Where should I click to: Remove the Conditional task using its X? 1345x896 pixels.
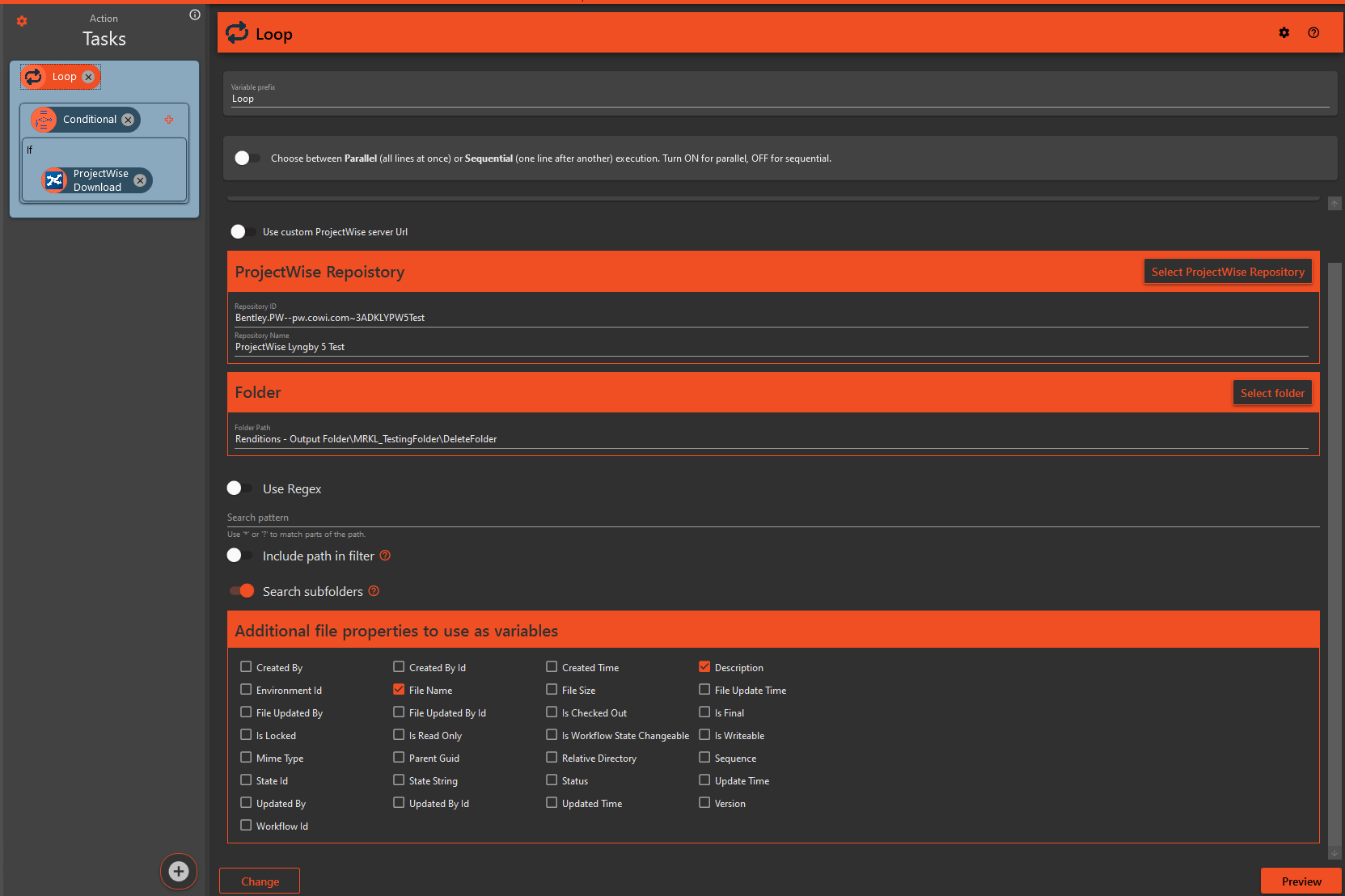coord(128,120)
